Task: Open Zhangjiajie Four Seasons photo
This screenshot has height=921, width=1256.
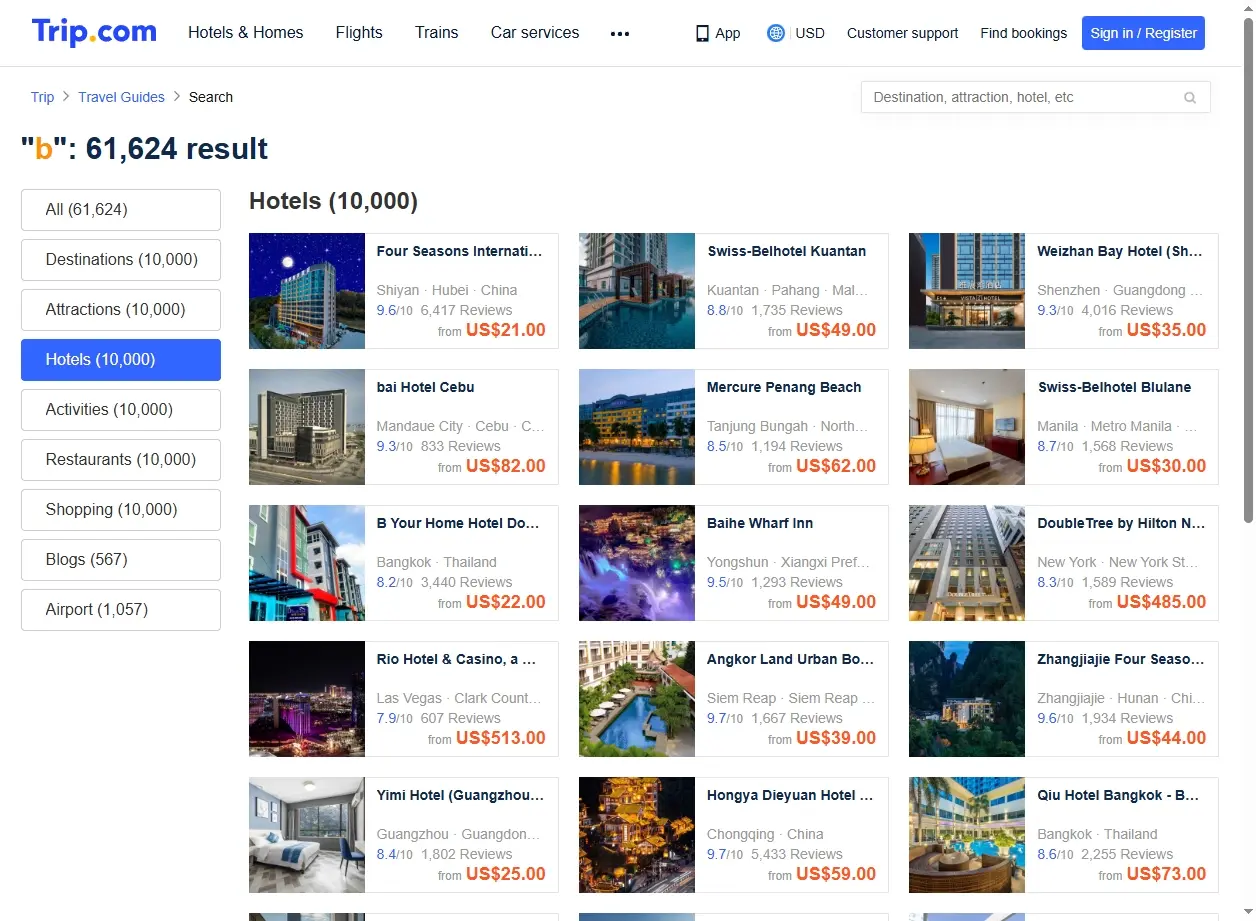Action: tap(967, 699)
